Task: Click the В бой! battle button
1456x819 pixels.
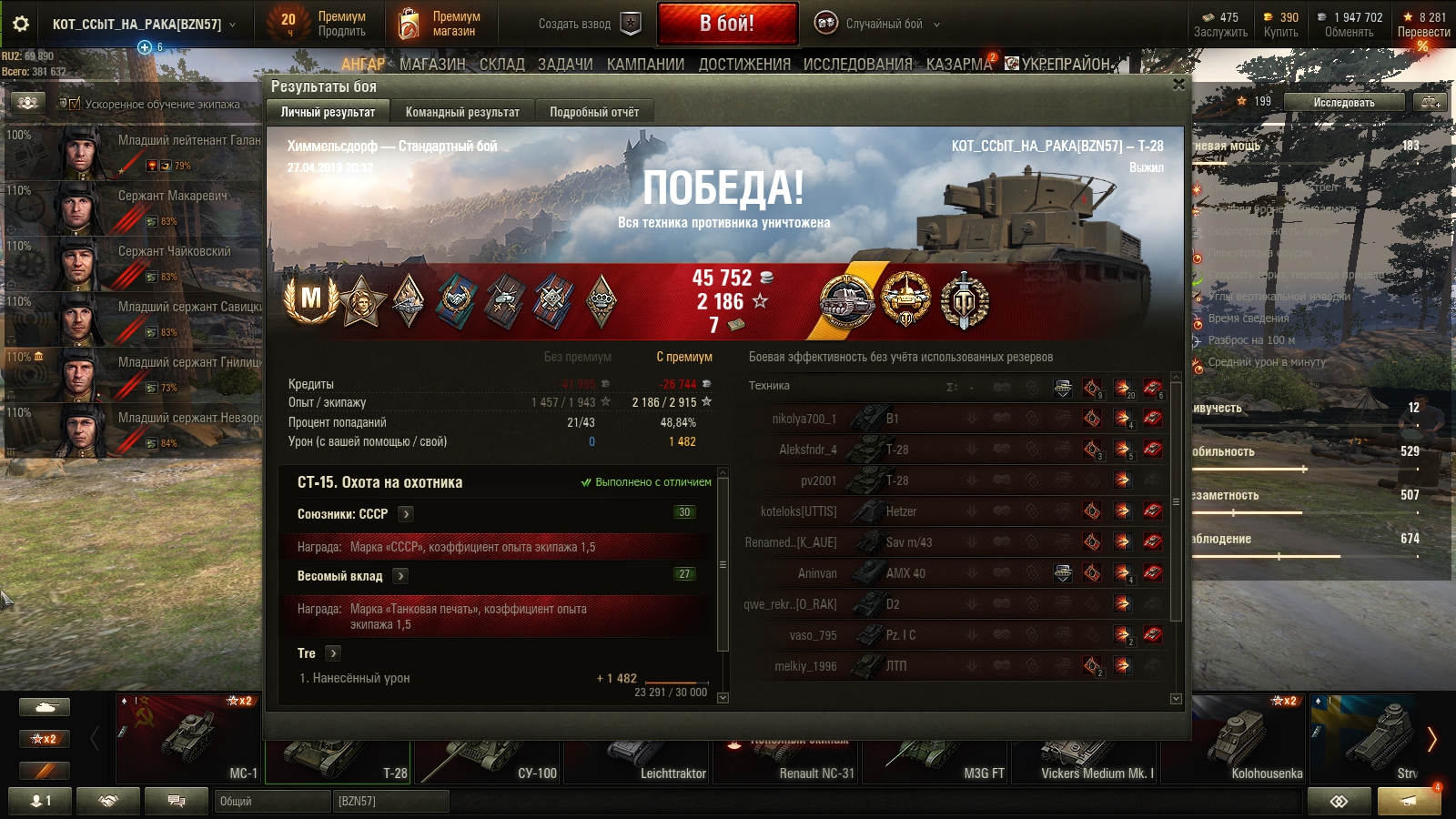Action: (x=727, y=24)
